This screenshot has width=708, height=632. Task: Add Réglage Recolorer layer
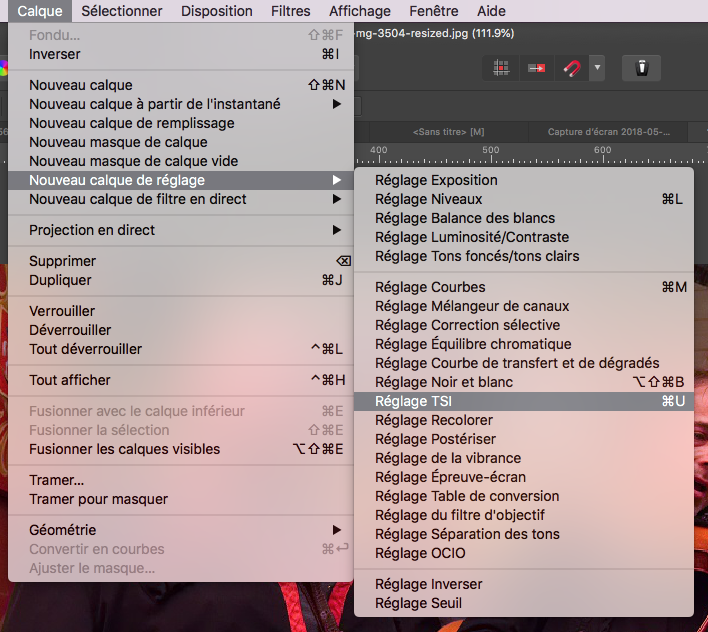(x=524, y=420)
